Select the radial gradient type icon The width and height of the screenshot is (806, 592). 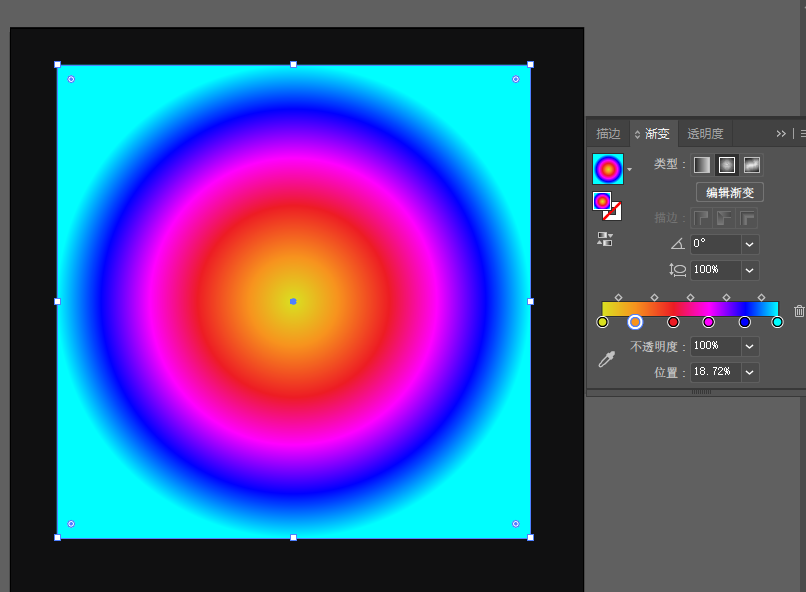(x=727, y=165)
